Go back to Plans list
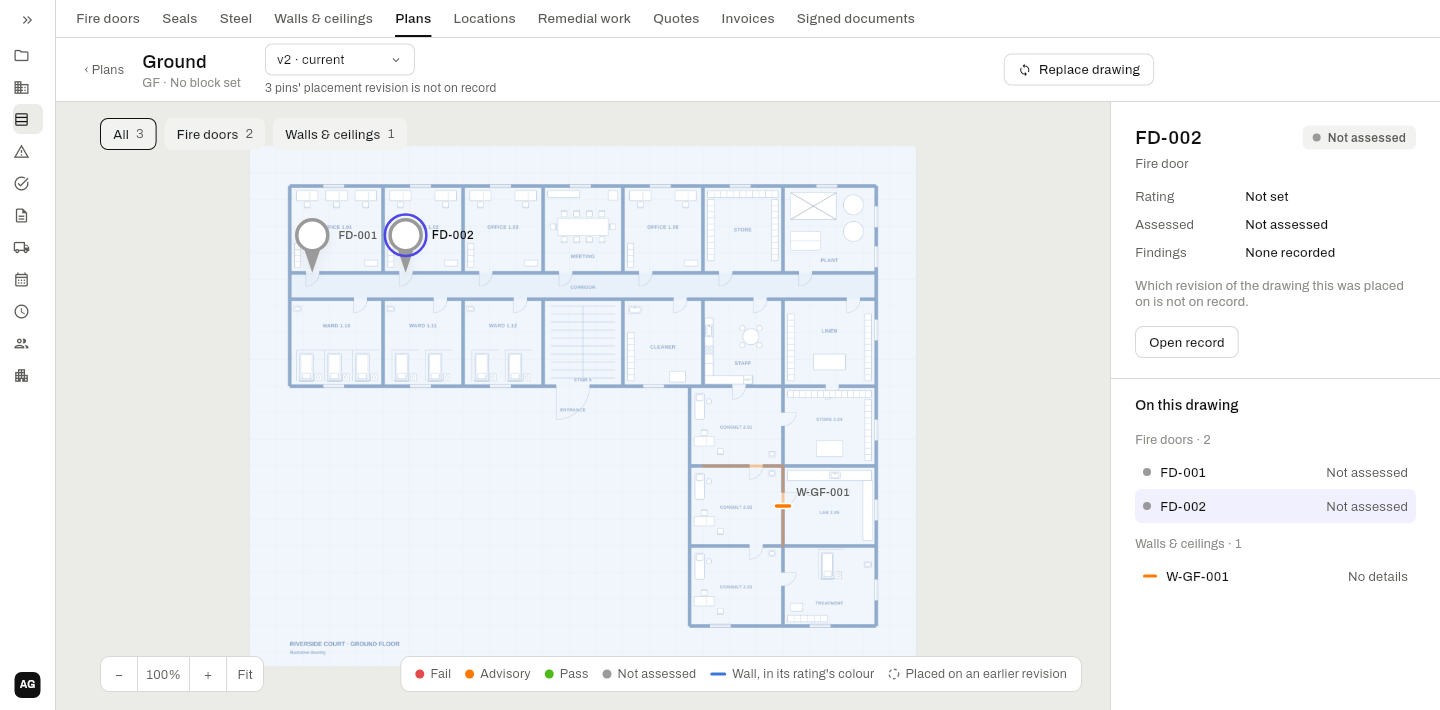1440x710 pixels. pos(104,69)
